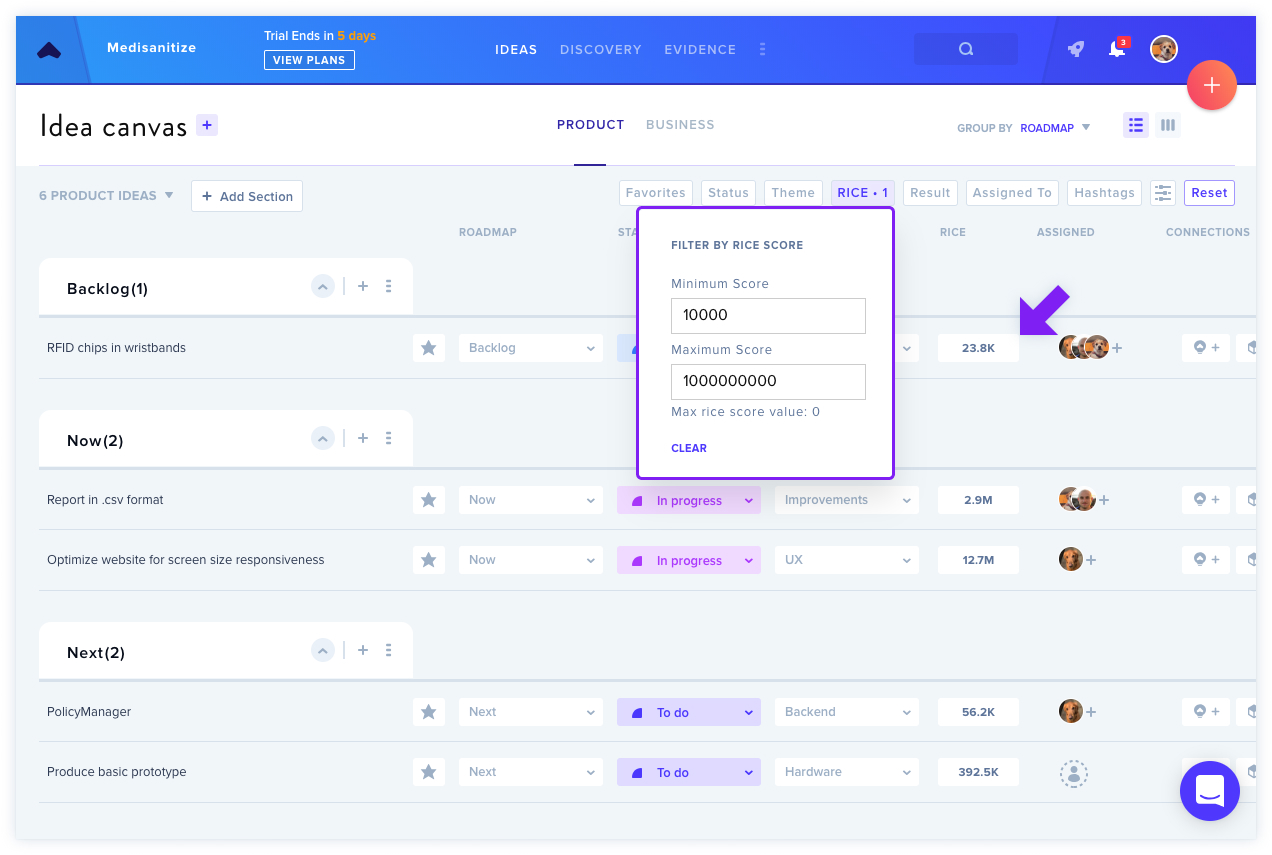Open the filter settings sliders icon
1272x855 pixels.
(1162, 193)
